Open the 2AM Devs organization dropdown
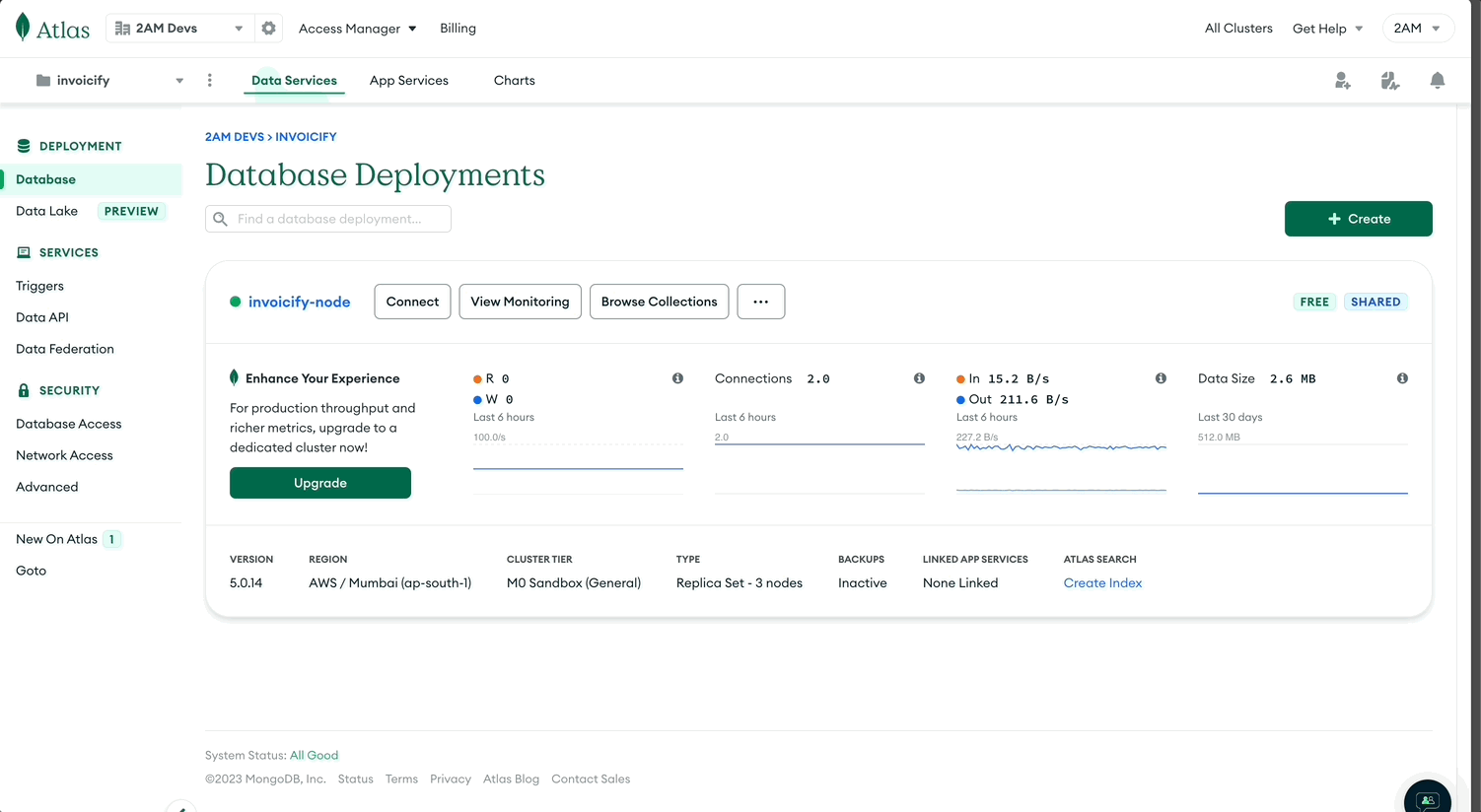The height and width of the screenshot is (812, 1481). (x=179, y=29)
